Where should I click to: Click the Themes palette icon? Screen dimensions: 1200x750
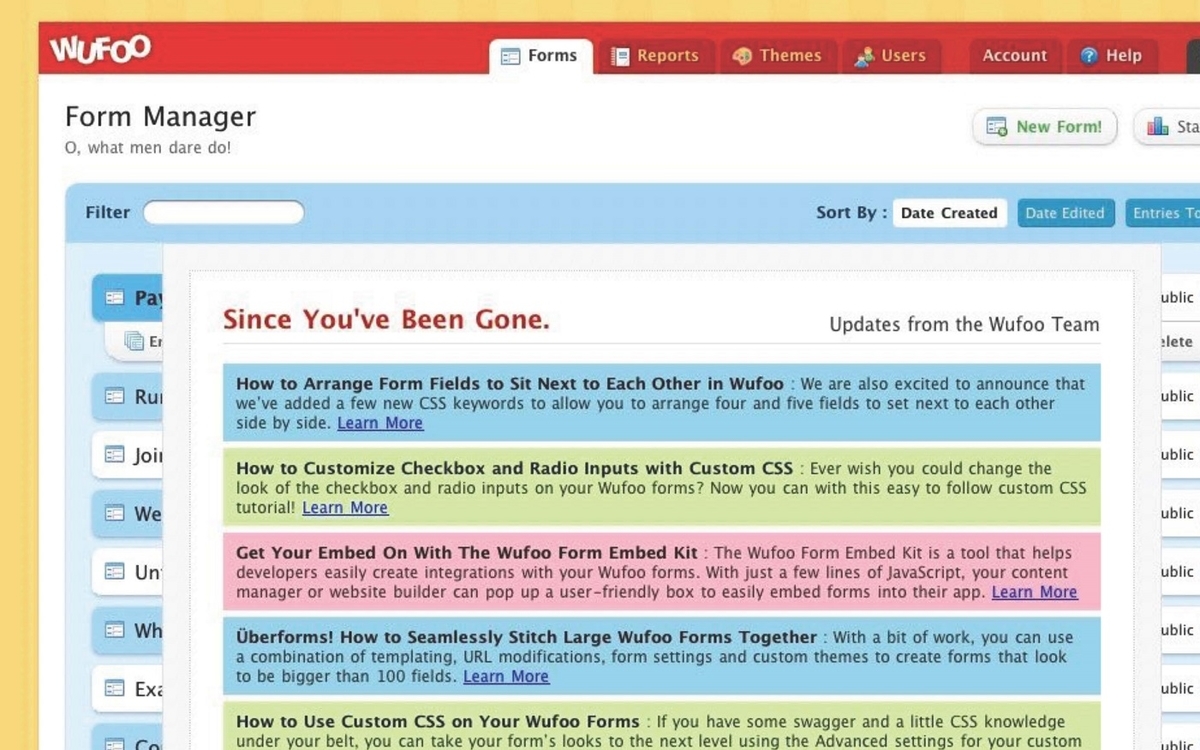742,56
